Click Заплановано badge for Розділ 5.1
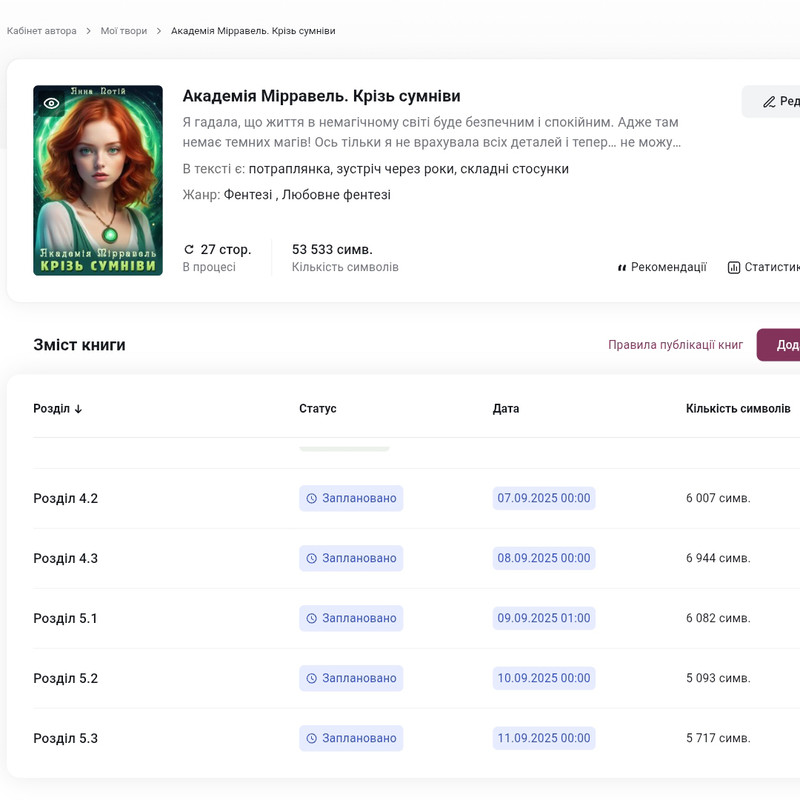 pyautogui.click(x=351, y=618)
